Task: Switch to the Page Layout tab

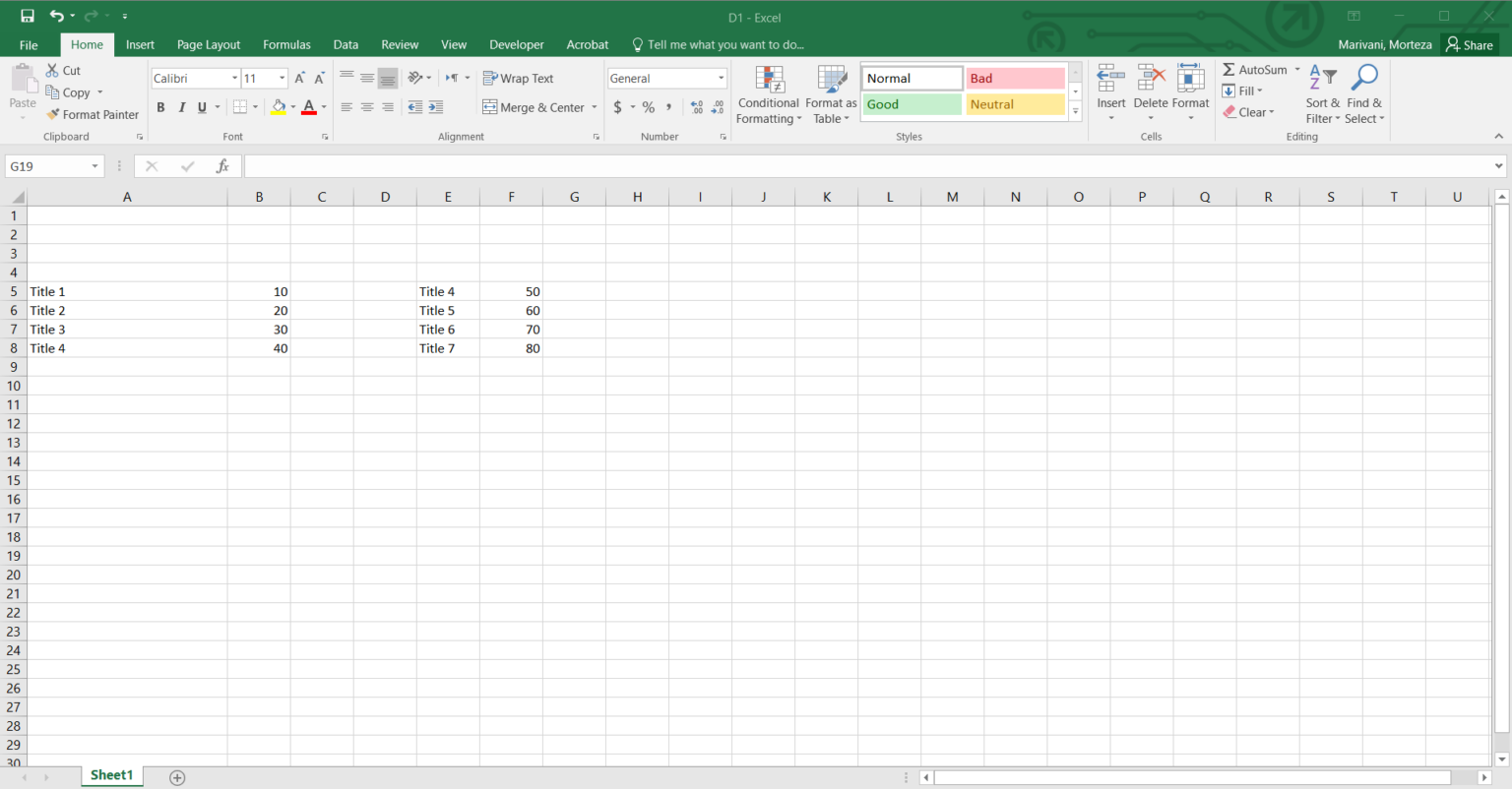Action: point(209,44)
